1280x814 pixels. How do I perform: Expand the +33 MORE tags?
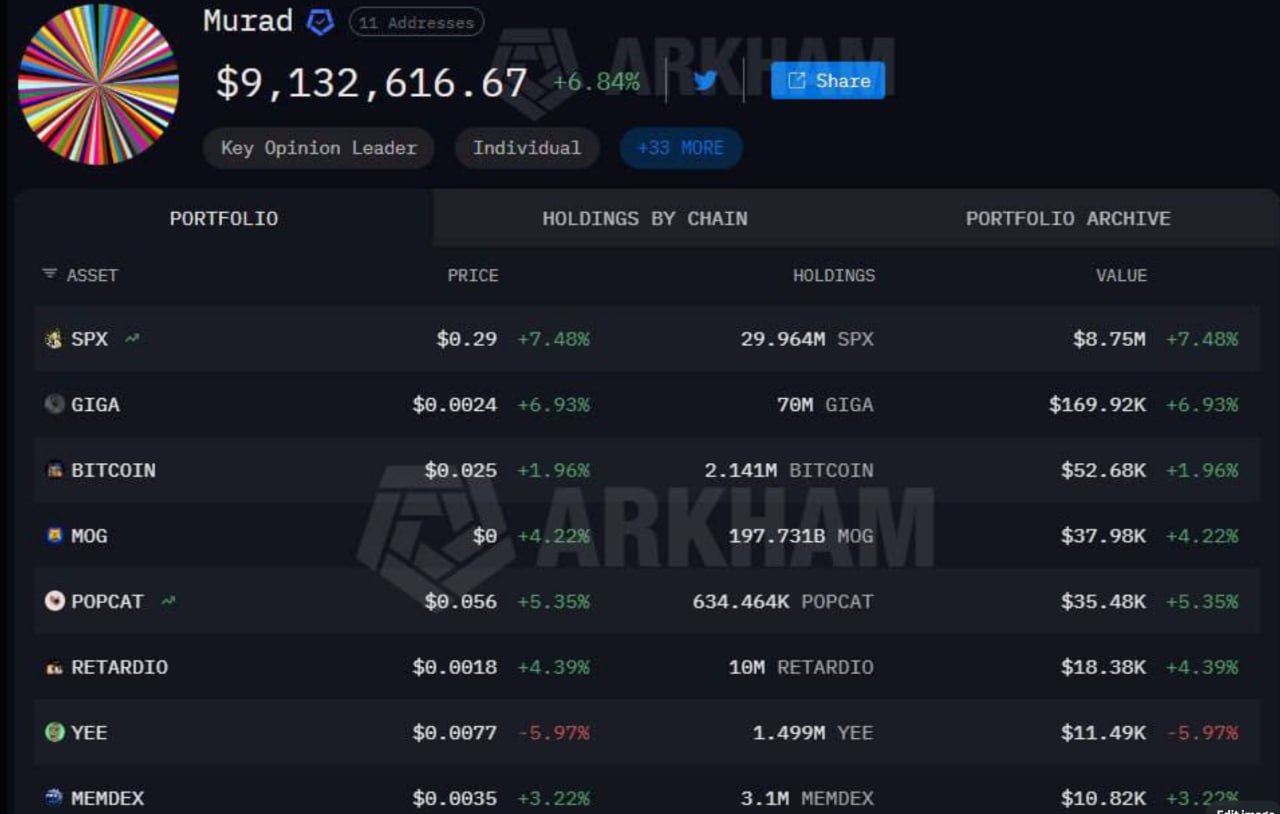tap(680, 148)
